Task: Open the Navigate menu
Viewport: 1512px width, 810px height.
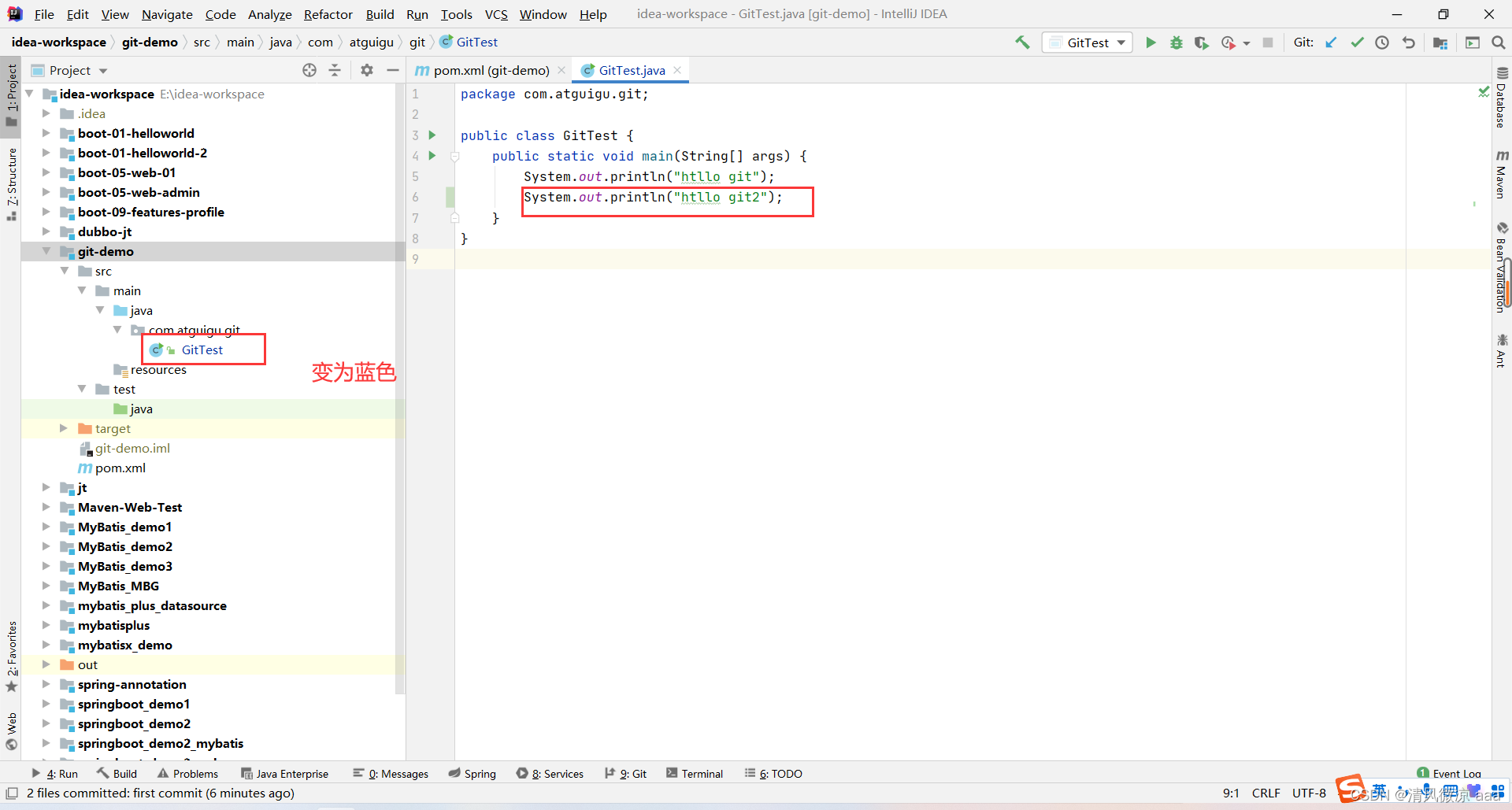Action: [x=167, y=14]
